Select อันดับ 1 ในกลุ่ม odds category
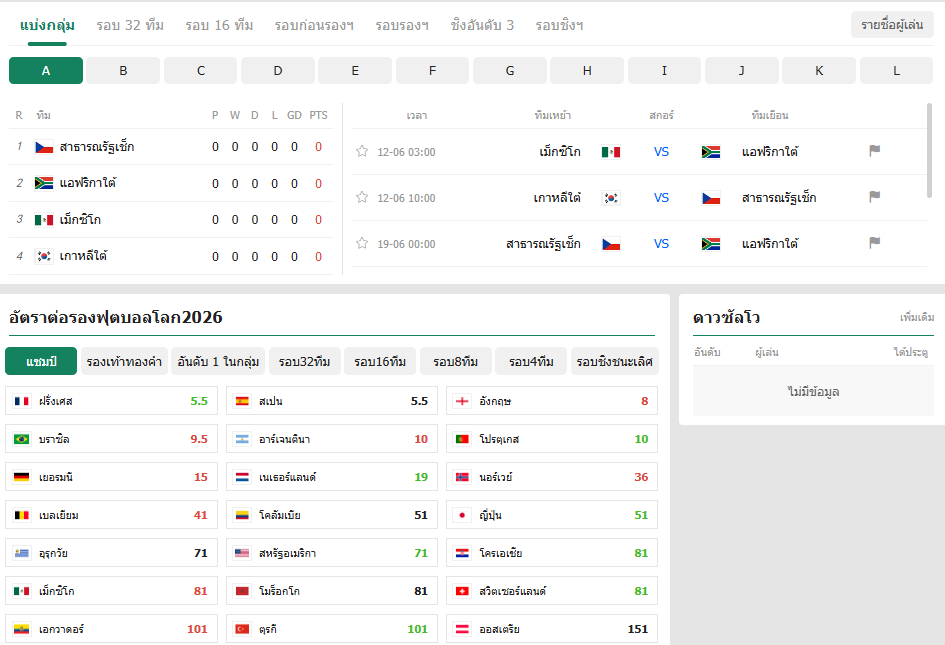This screenshot has width=945, height=645. click(218, 361)
